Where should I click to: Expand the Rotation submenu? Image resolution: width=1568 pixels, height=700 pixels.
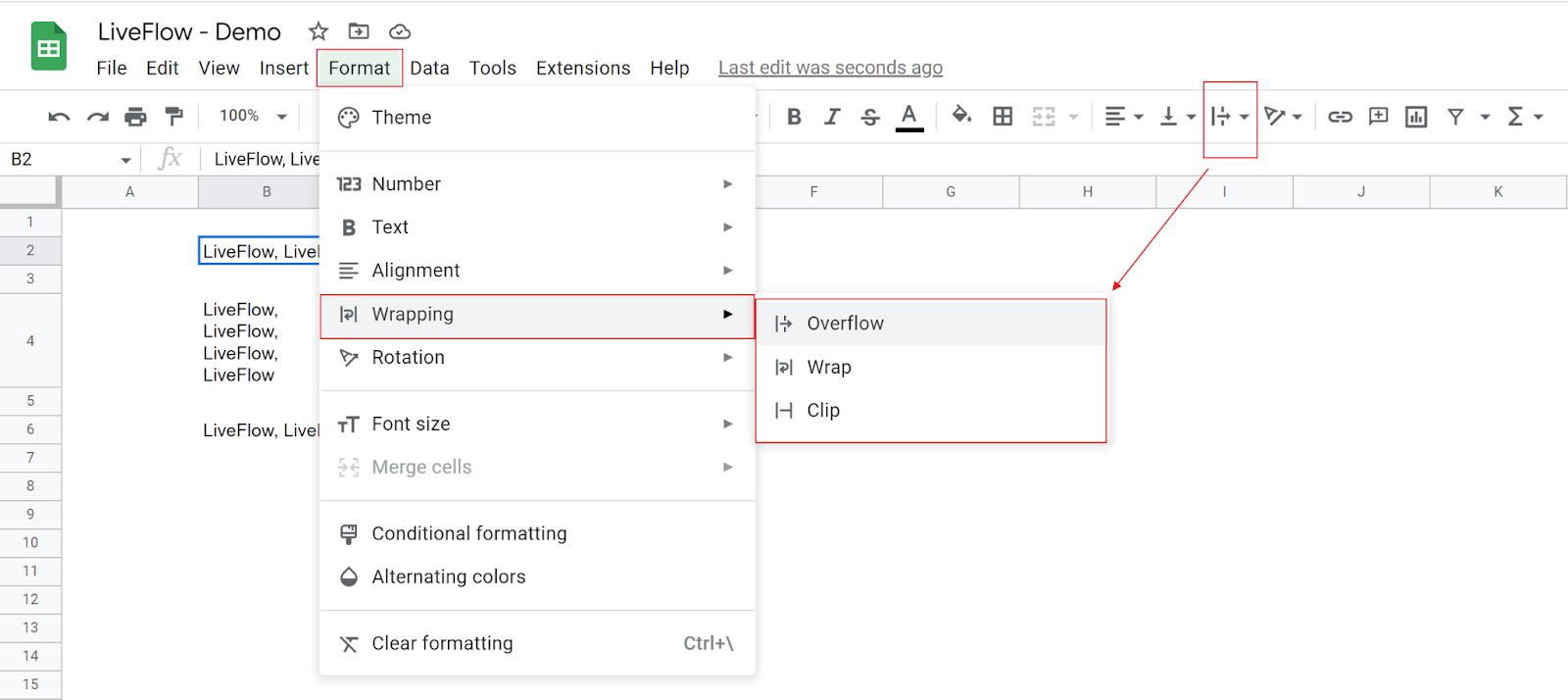[x=537, y=358]
